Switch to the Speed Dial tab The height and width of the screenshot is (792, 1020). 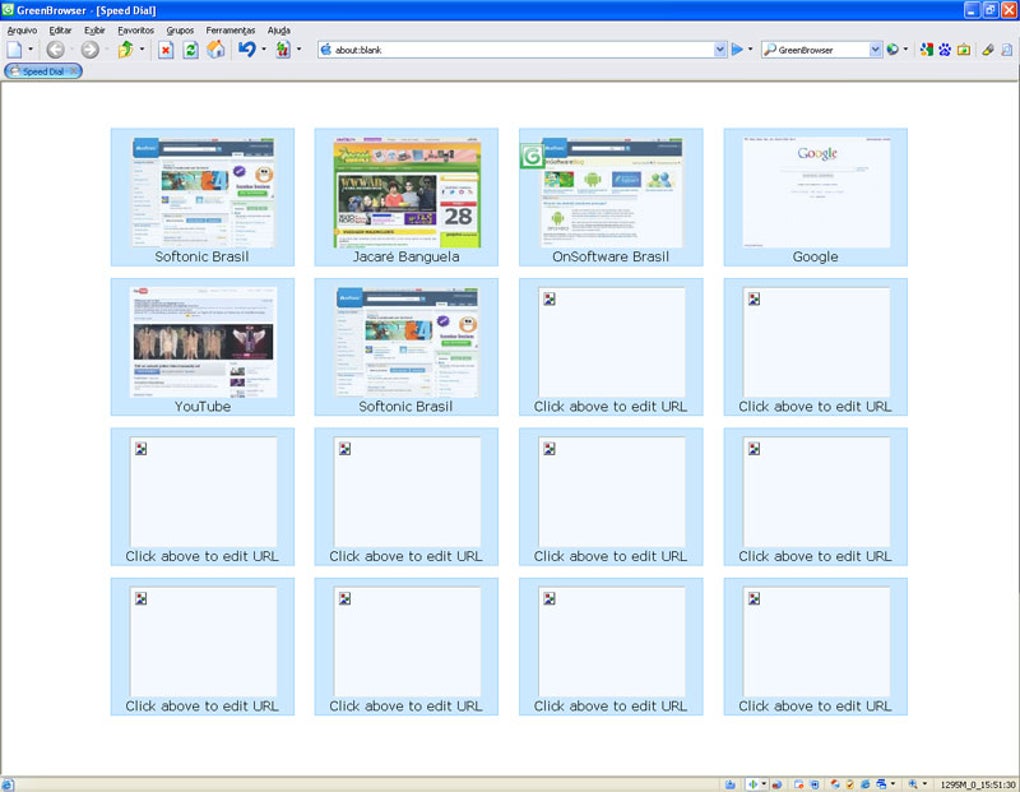(x=40, y=71)
